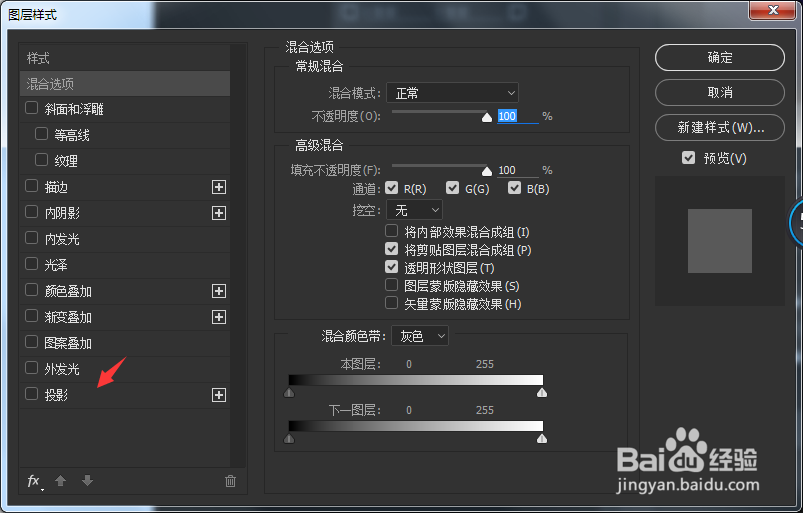
Task: Enable the 等高线 checkbox
Action: point(41,134)
